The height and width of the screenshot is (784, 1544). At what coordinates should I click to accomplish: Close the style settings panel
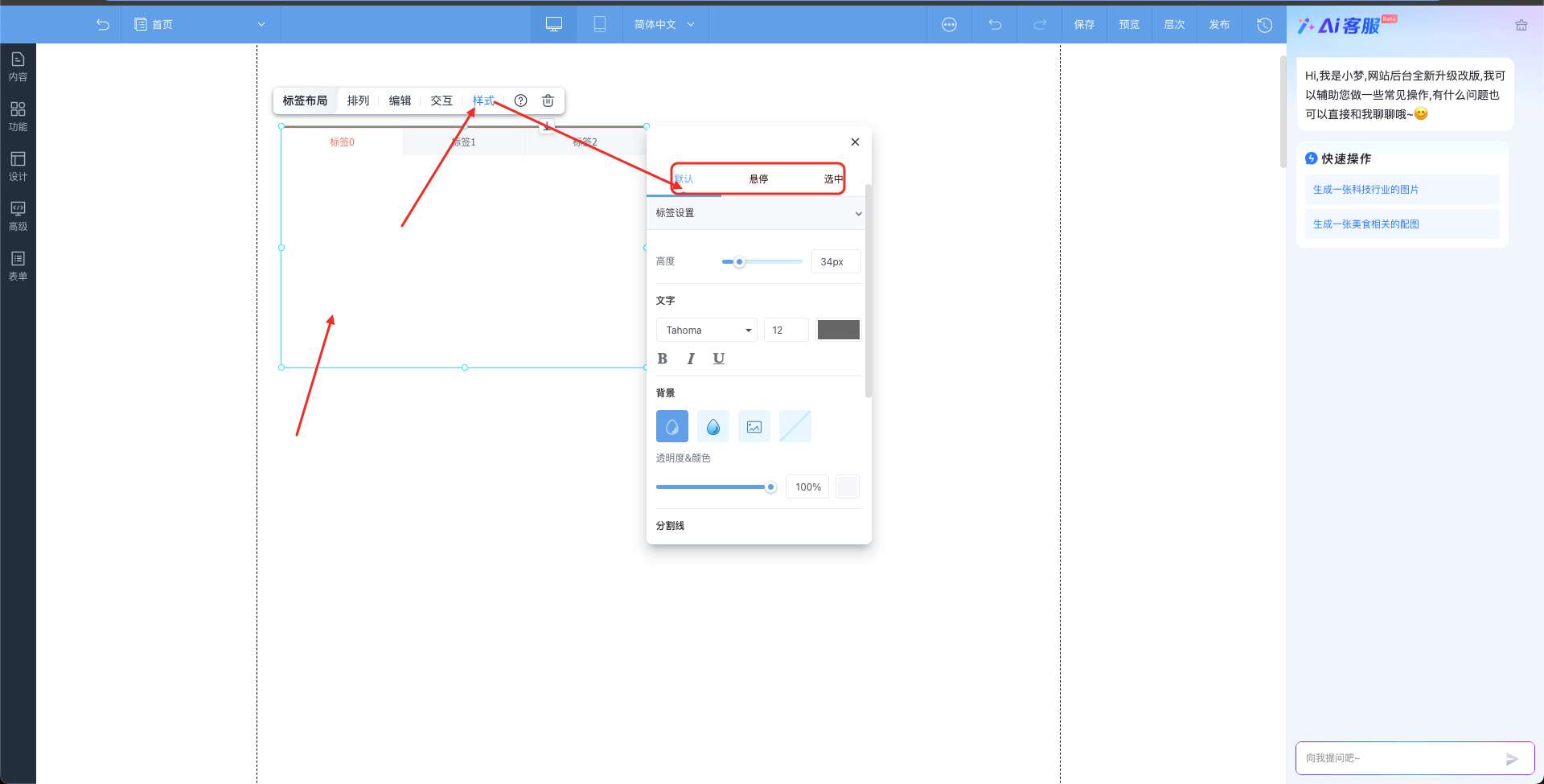pyautogui.click(x=855, y=142)
